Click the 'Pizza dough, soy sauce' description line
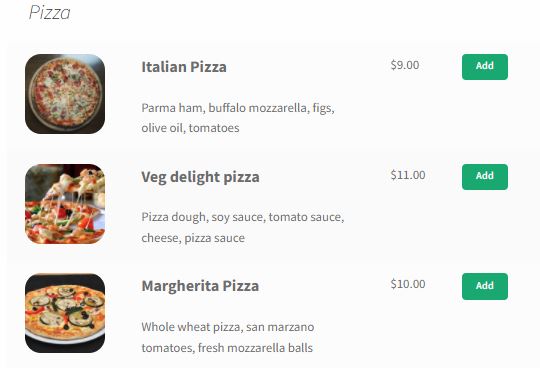Screen dimensions: 540x368 (x=243, y=218)
